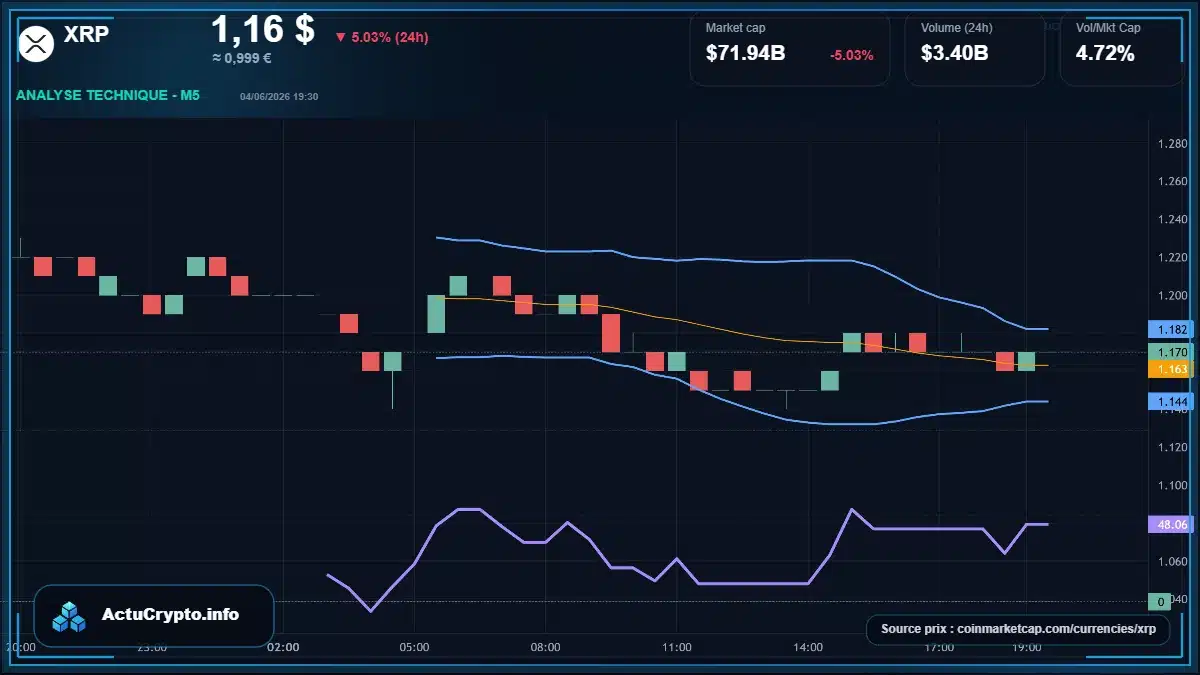Image resolution: width=1200 pixels, height=675 pixels.
Task: Click the XRP coin name
Action: [86, 34]
